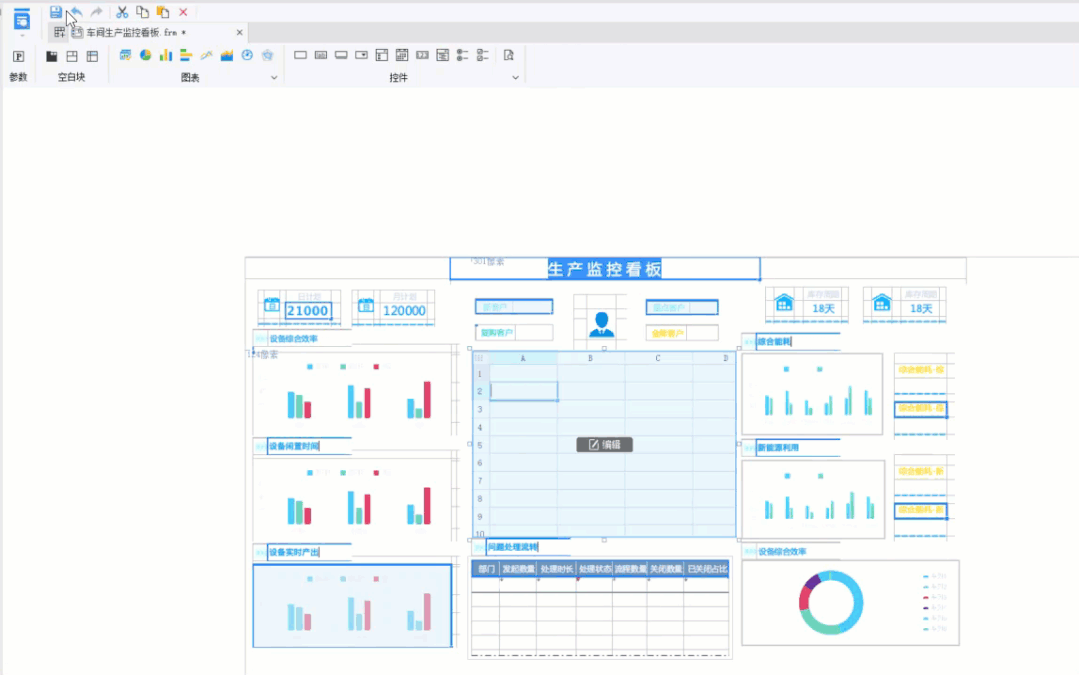This screenshot has width=1079, height=675.
Task: Save the template with the floppy disk icon
Action: click(56, 12)
